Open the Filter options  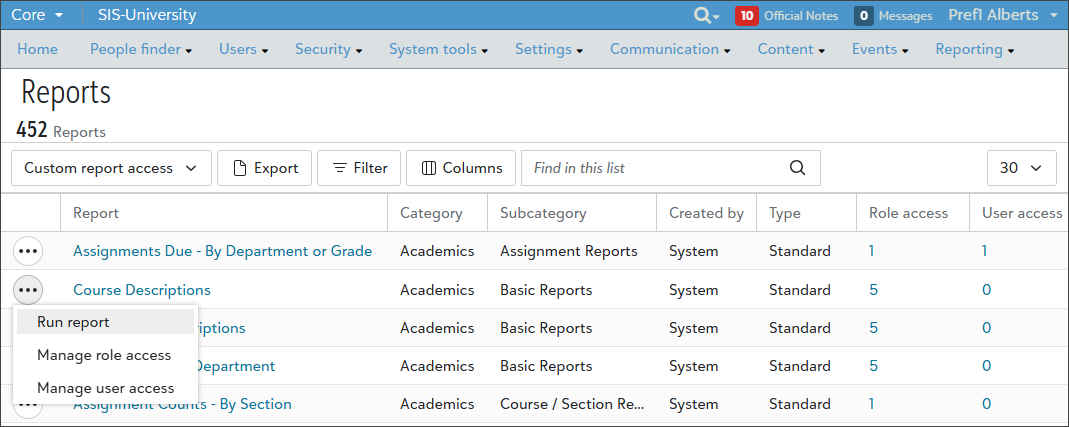pos(359,168)
